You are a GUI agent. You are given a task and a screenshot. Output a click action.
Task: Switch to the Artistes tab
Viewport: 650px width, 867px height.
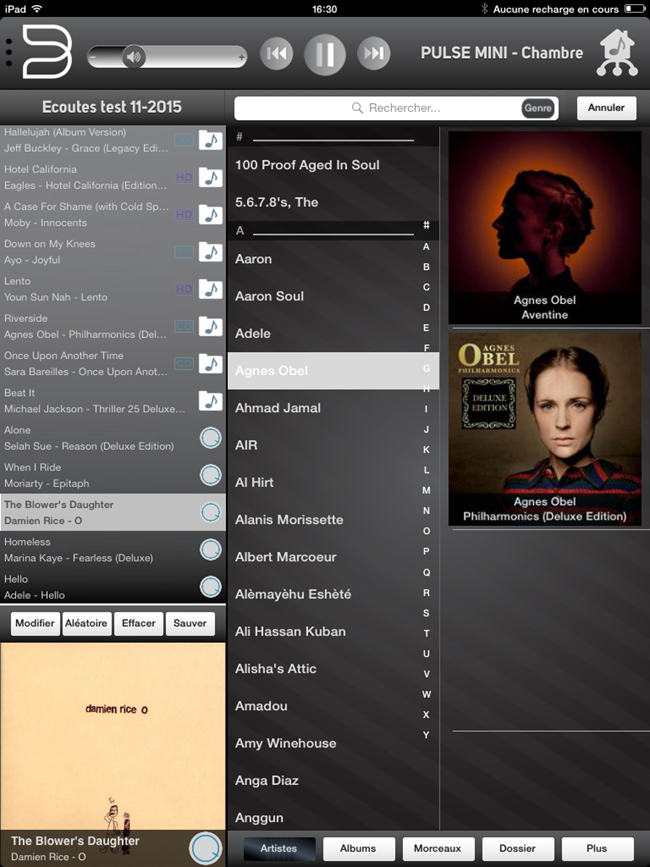click(x=279, y=849)
